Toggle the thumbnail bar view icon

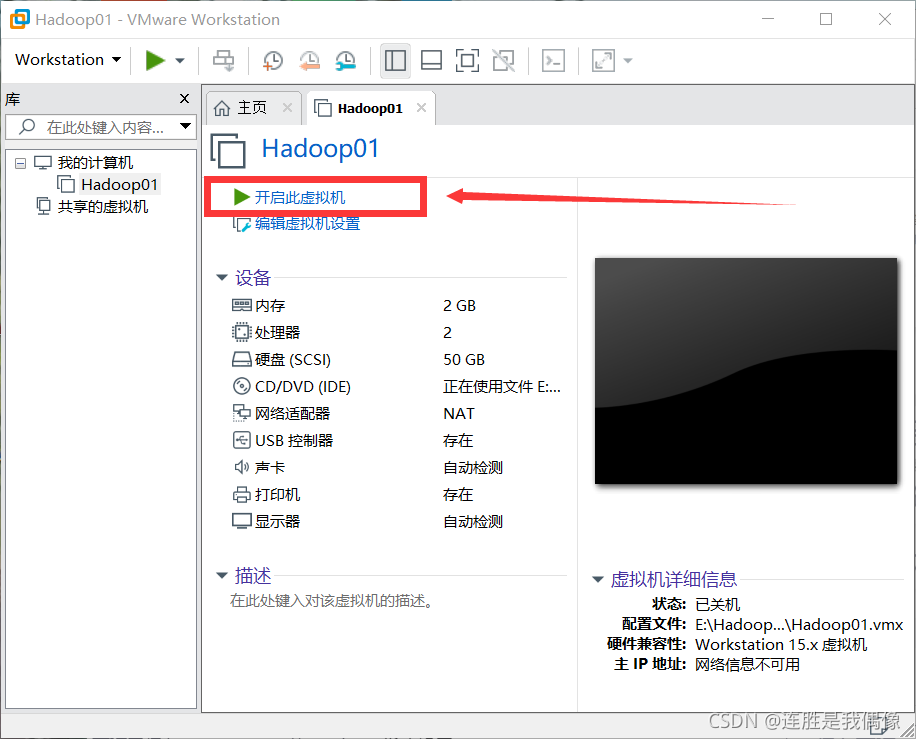click(x=431, y=60)
